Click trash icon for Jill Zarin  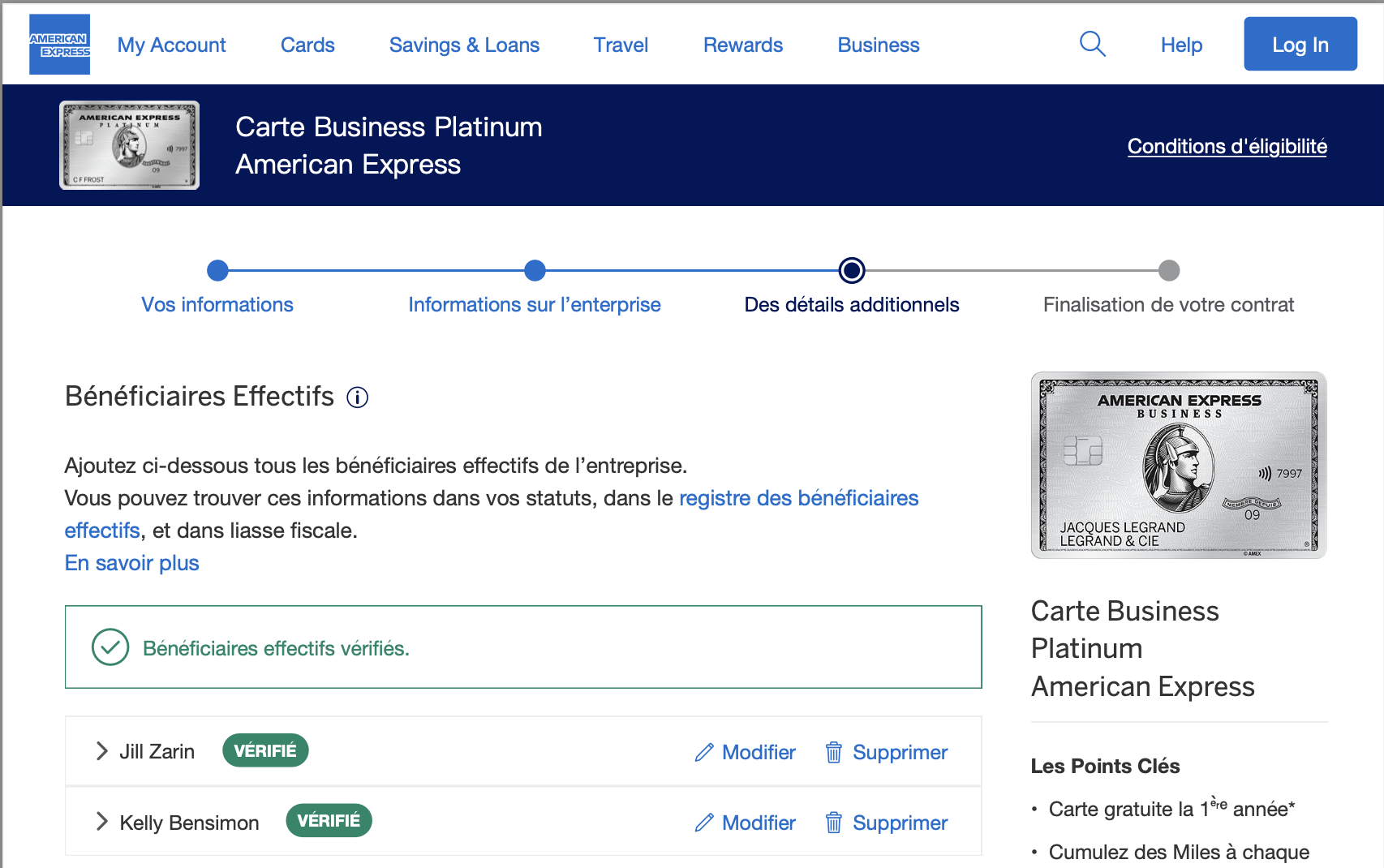point(833,753)
